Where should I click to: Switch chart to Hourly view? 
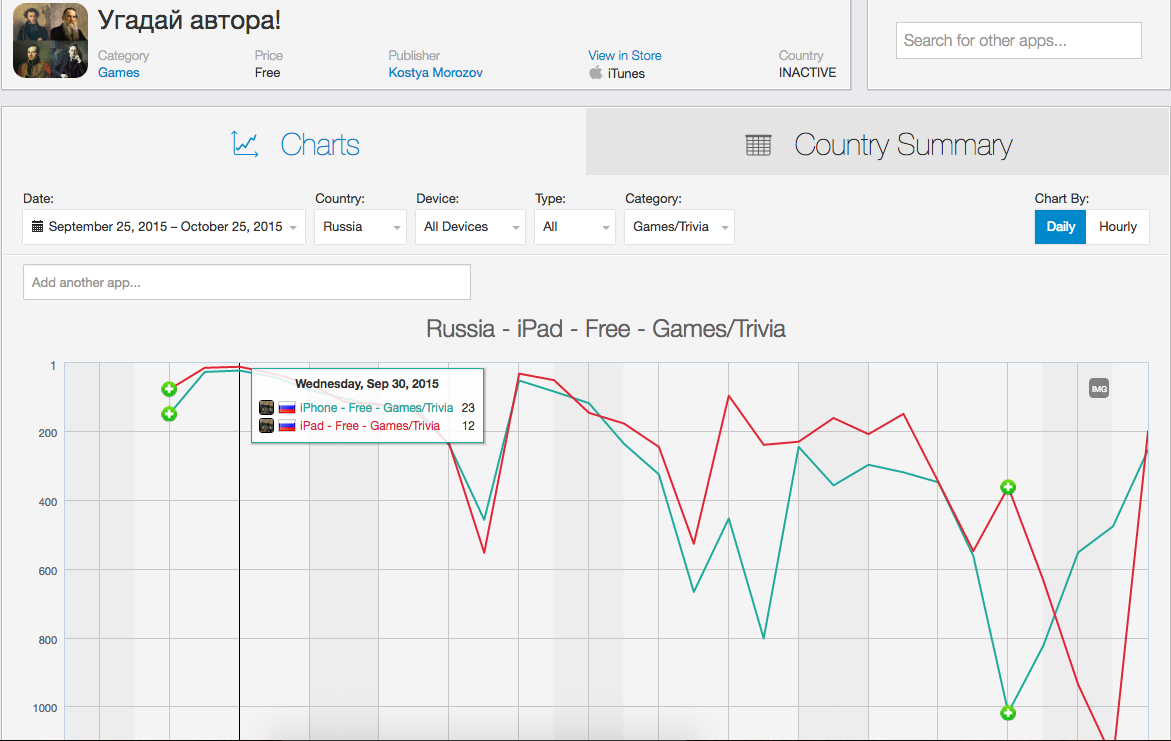[x=1117, y=227]
